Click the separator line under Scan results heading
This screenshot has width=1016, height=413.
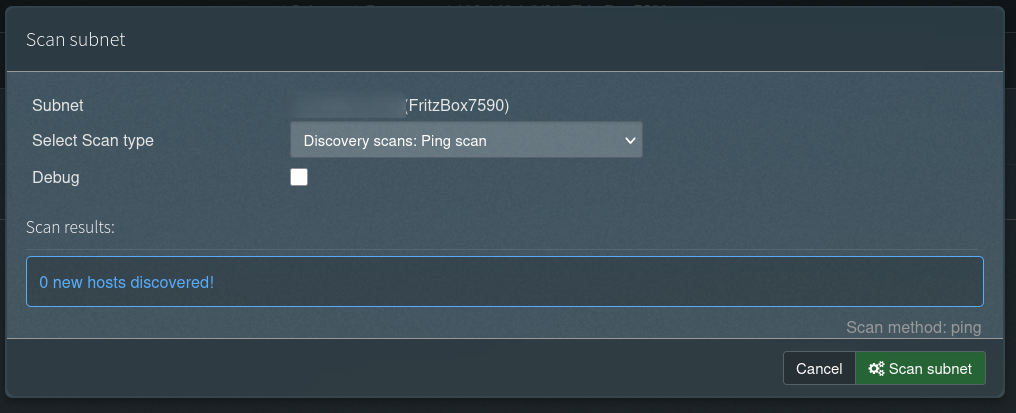tap(502, 249)
